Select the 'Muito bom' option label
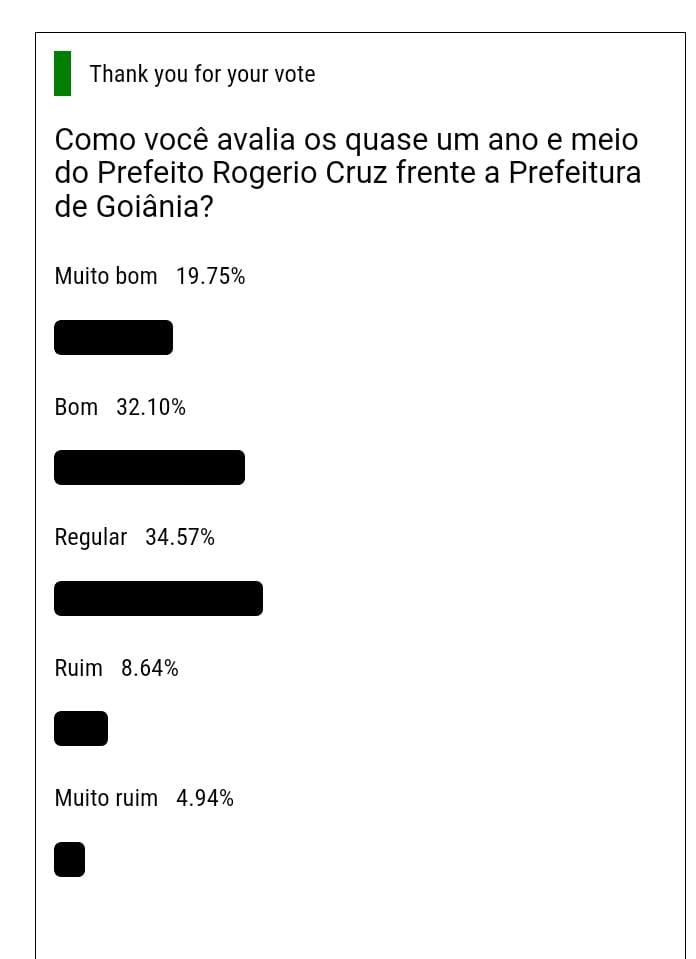This screenshot has height=959, width=696. tap(106, 276)
